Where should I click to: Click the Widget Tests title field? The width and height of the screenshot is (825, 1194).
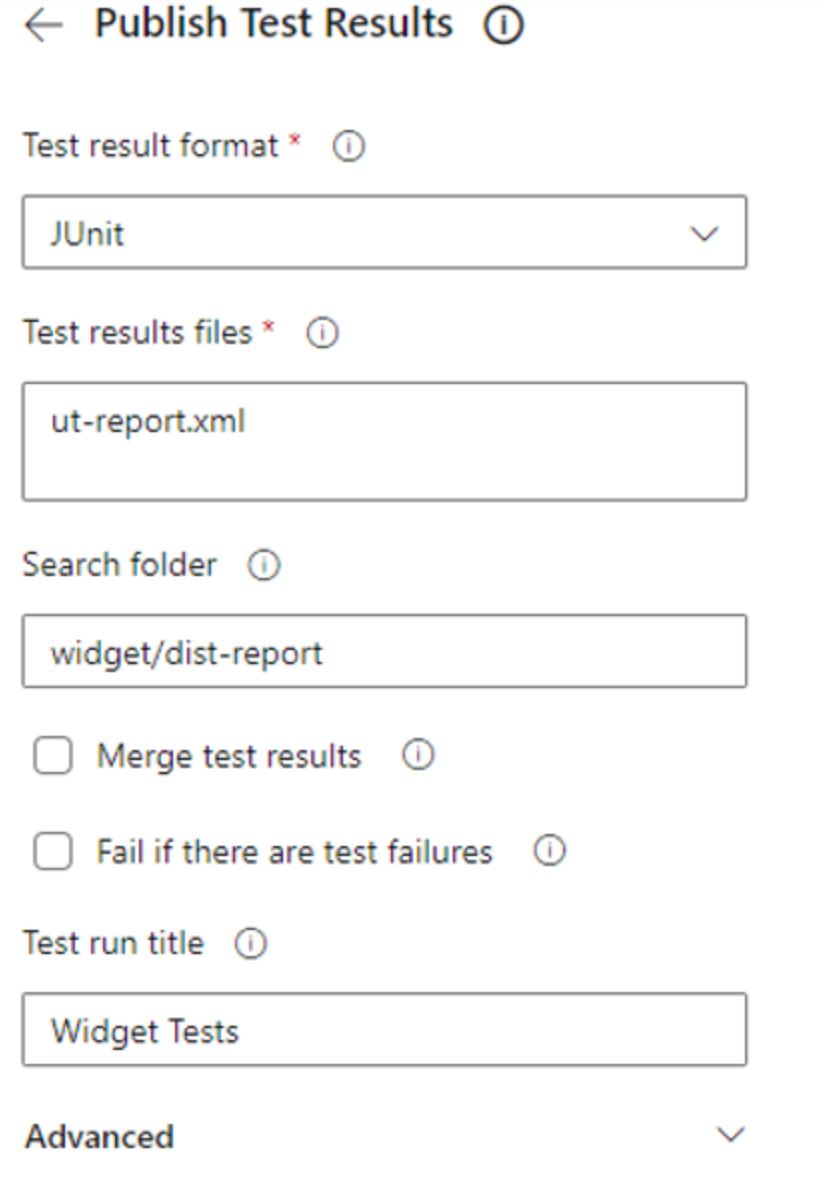384,1030
